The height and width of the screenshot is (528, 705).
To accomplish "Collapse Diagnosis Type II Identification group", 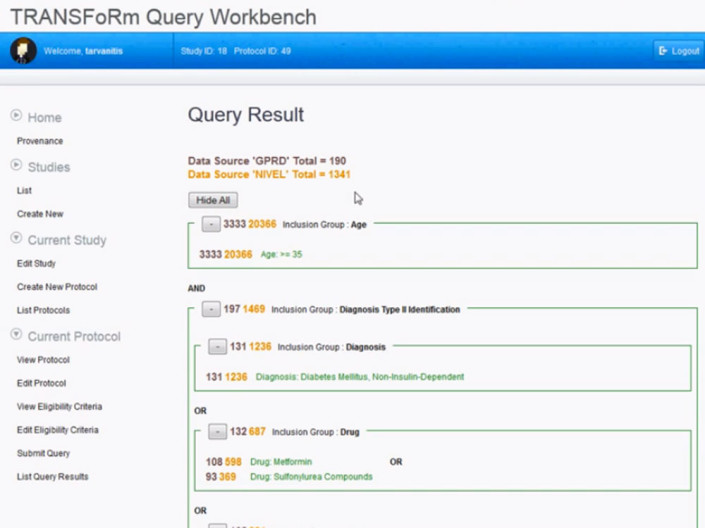I will pyautogui.click(x=211, y=309).
